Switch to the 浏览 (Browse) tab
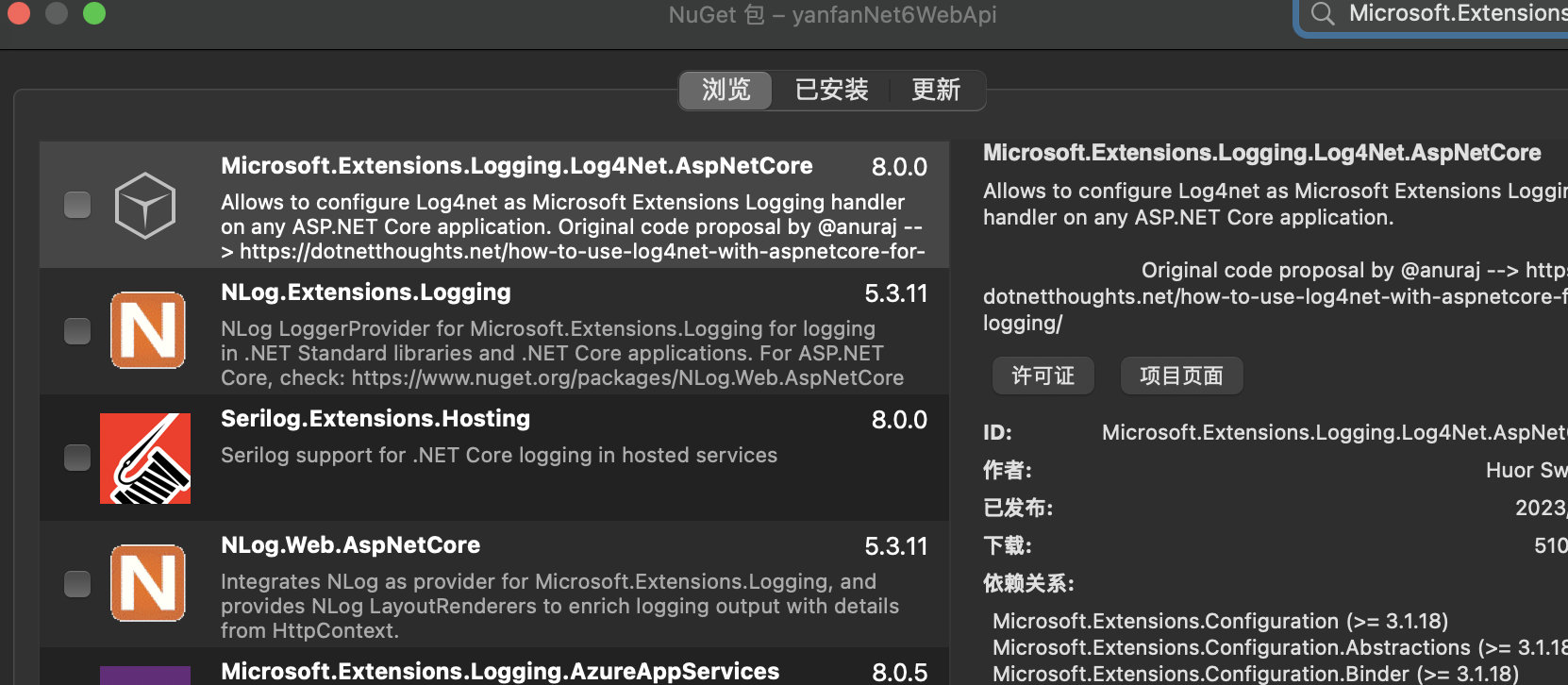1568x685 pixels. point(726,90)
